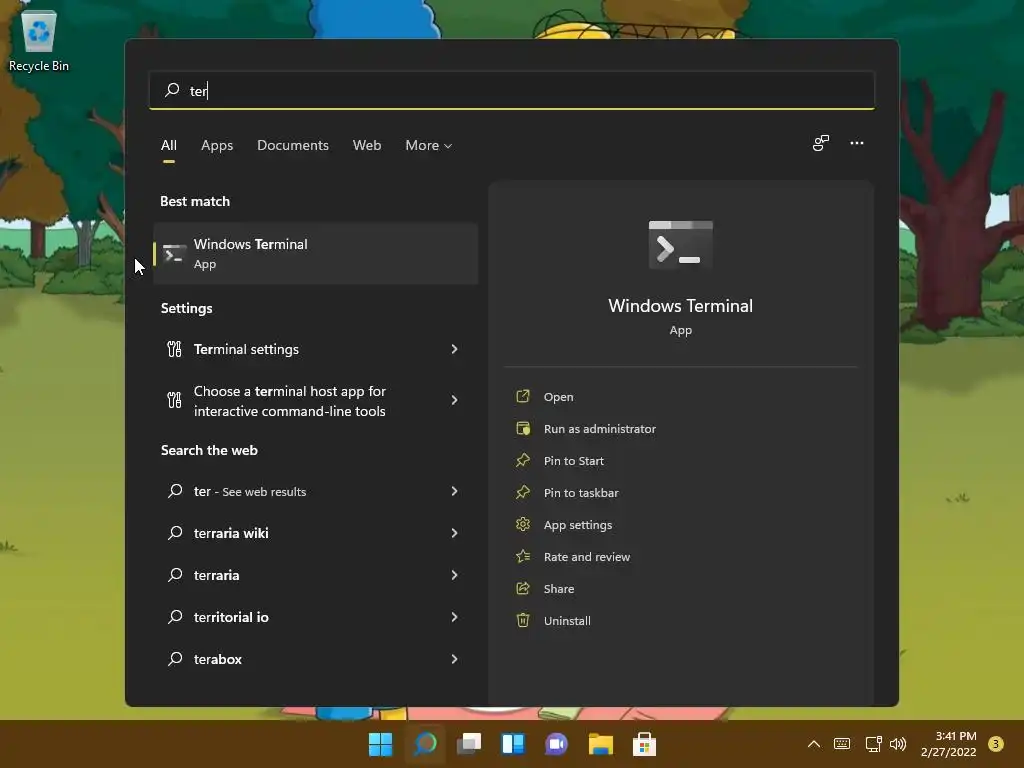The width and height of the screenshot is (1024, 768).
Task: Open Teams Chat from the taskbar
Action: pyautogui.click(x=556, y=744)
